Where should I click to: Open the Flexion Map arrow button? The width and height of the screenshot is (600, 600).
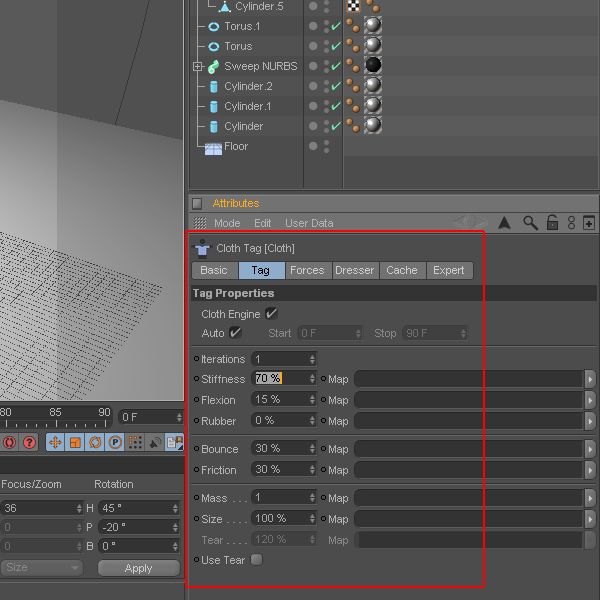pyautogui.click(x=590, y=400)
